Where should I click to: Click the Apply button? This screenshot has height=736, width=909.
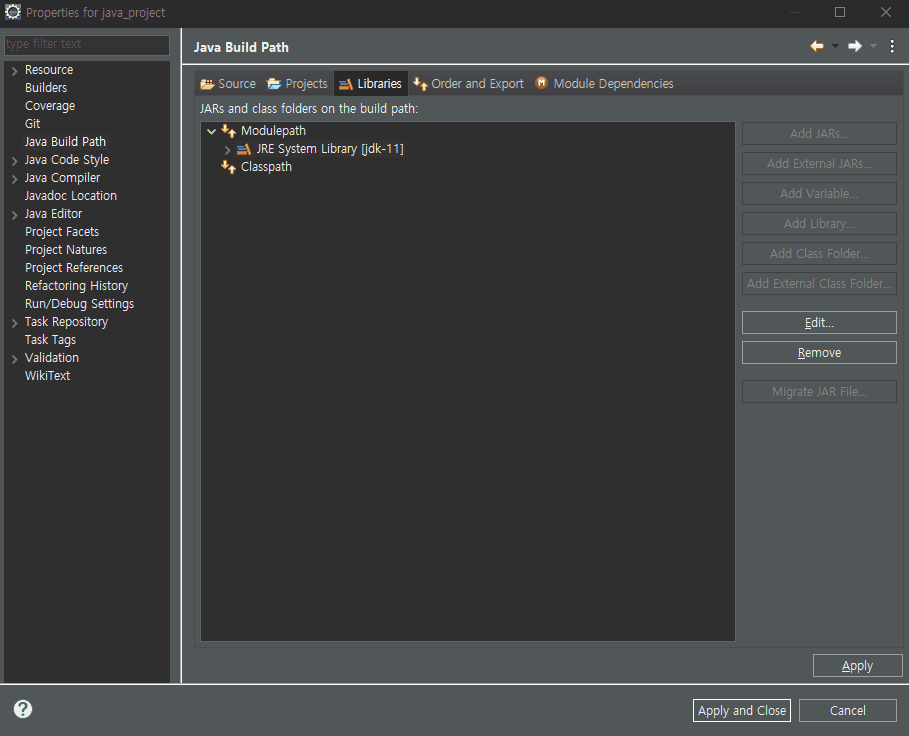pyautogui.click(x=857, y=666)
